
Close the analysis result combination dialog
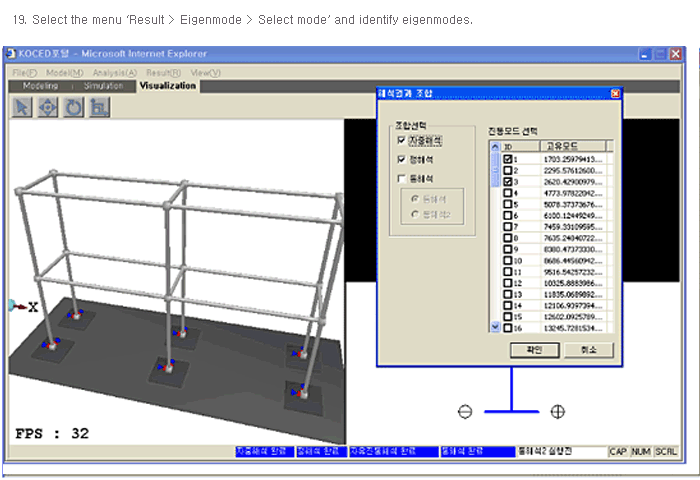tap(615, 93)
